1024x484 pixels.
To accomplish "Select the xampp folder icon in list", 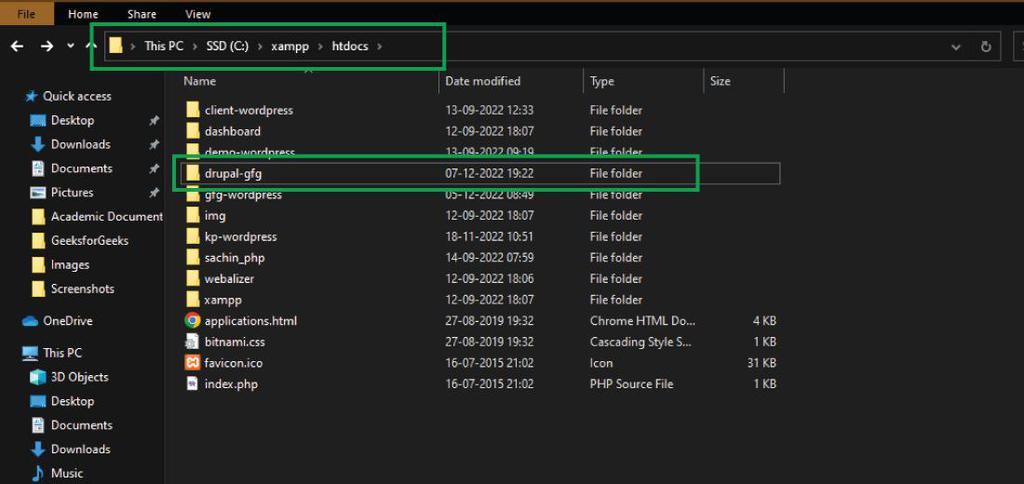I will (192, 299).
